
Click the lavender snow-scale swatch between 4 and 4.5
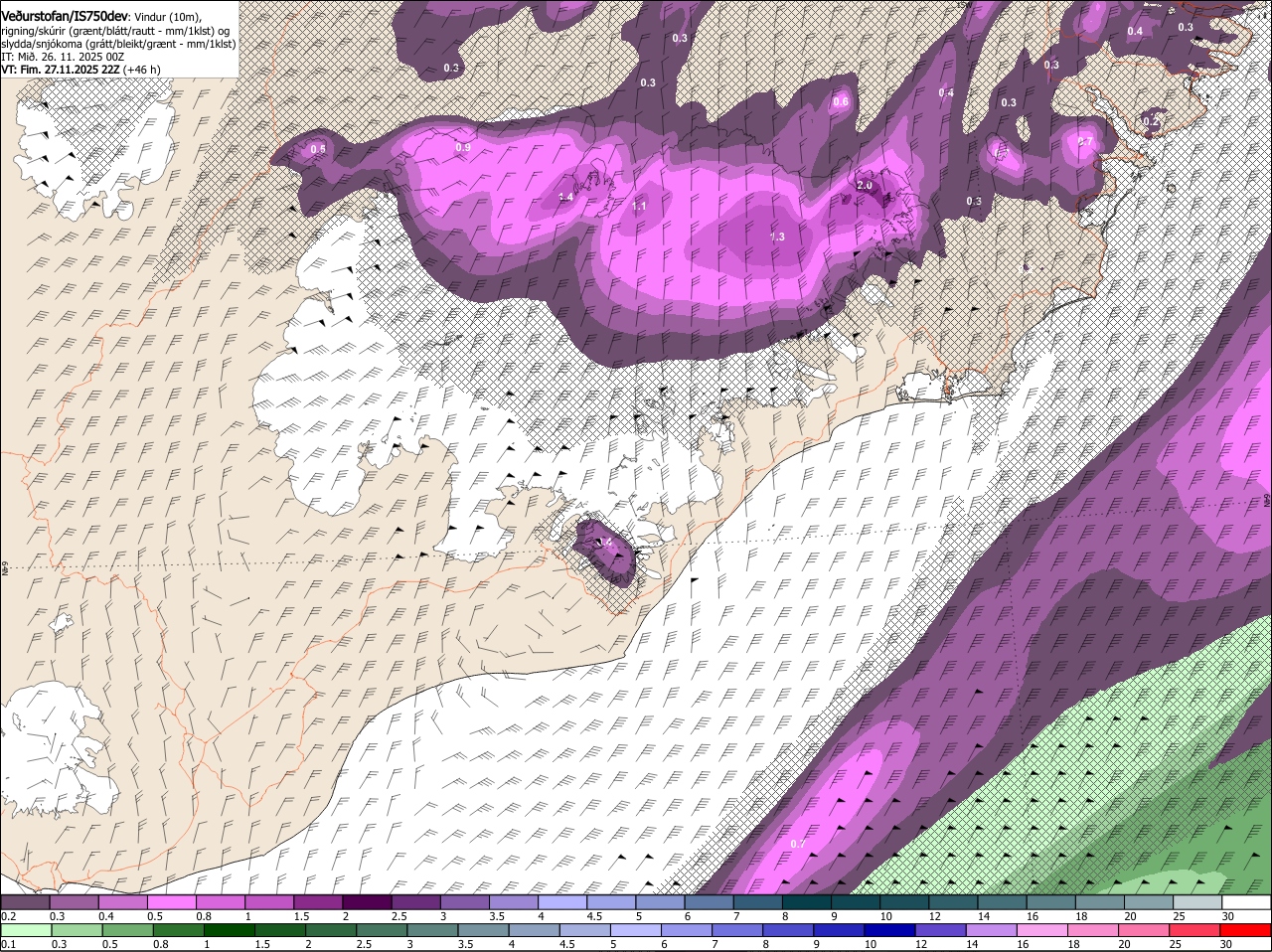pos(562,902)
